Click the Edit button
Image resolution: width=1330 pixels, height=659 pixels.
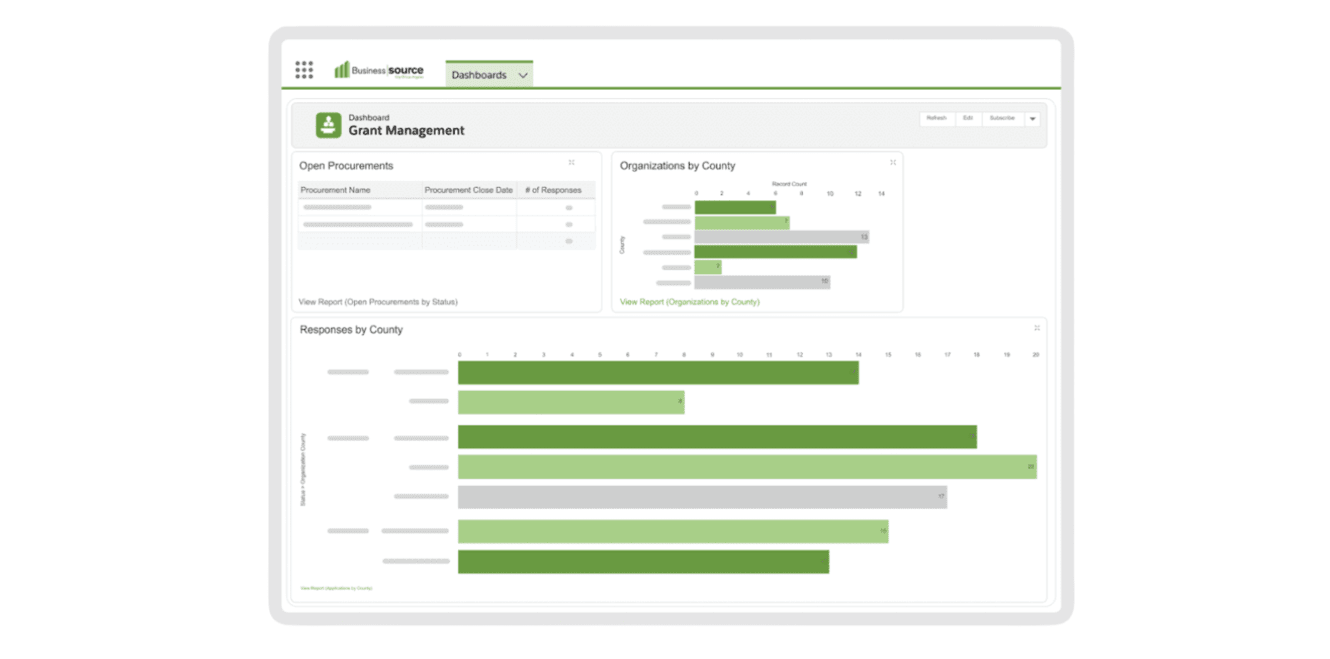(967, 118)
